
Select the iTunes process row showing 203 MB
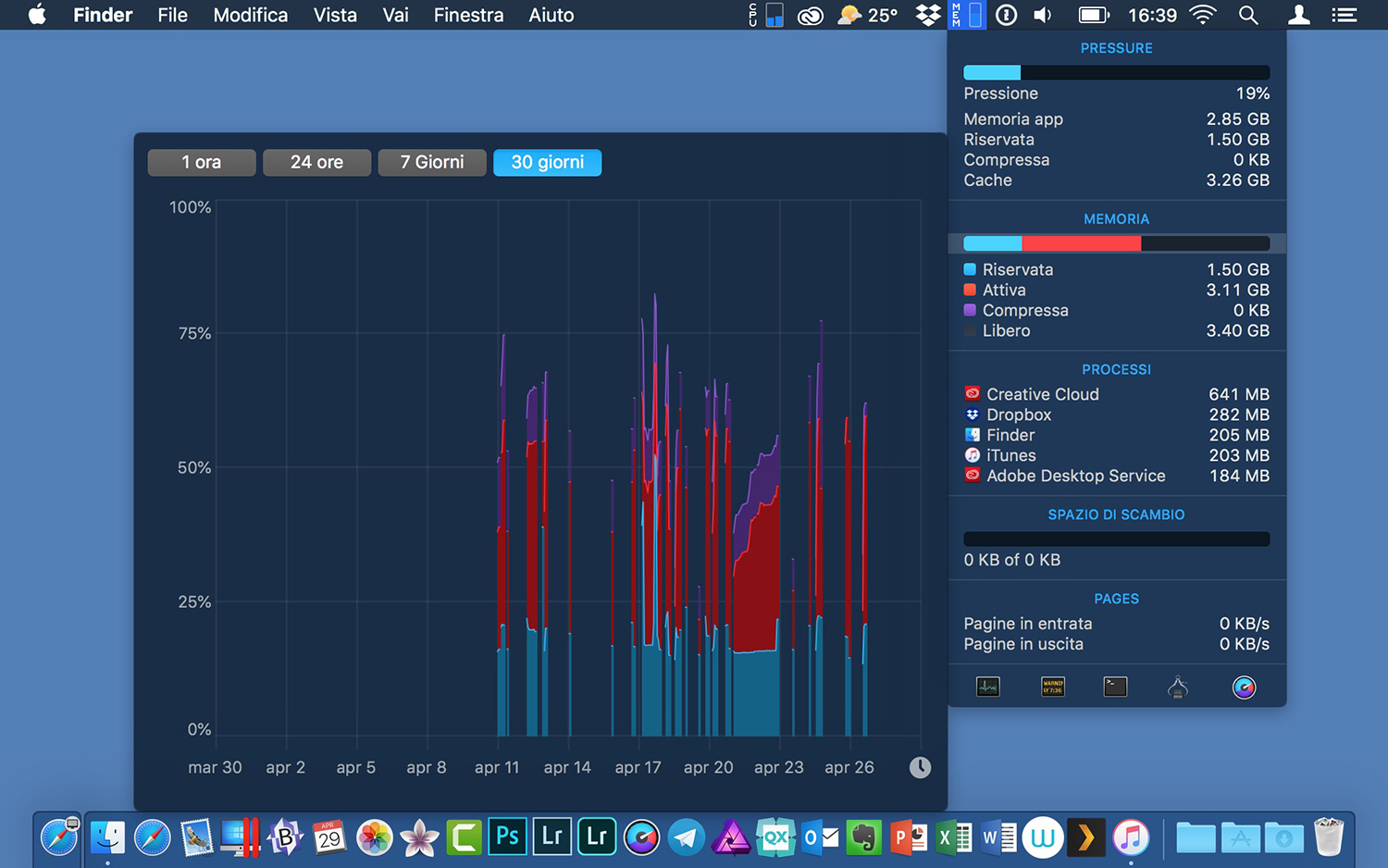(1117, 455)
